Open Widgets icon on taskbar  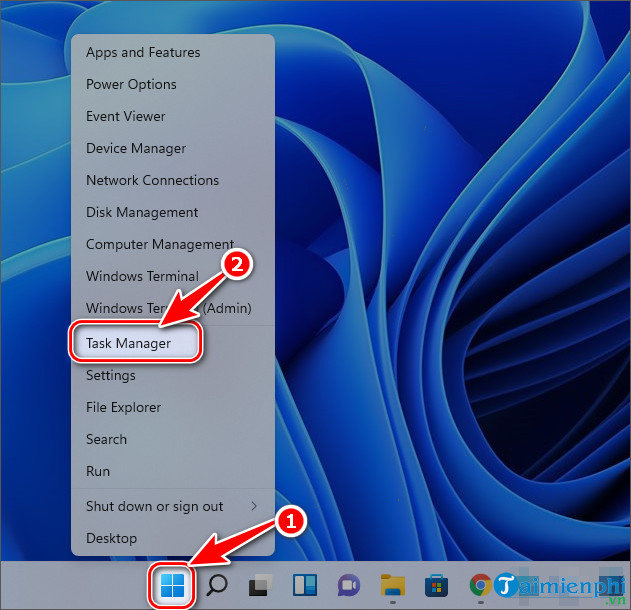tap(305, 585)
